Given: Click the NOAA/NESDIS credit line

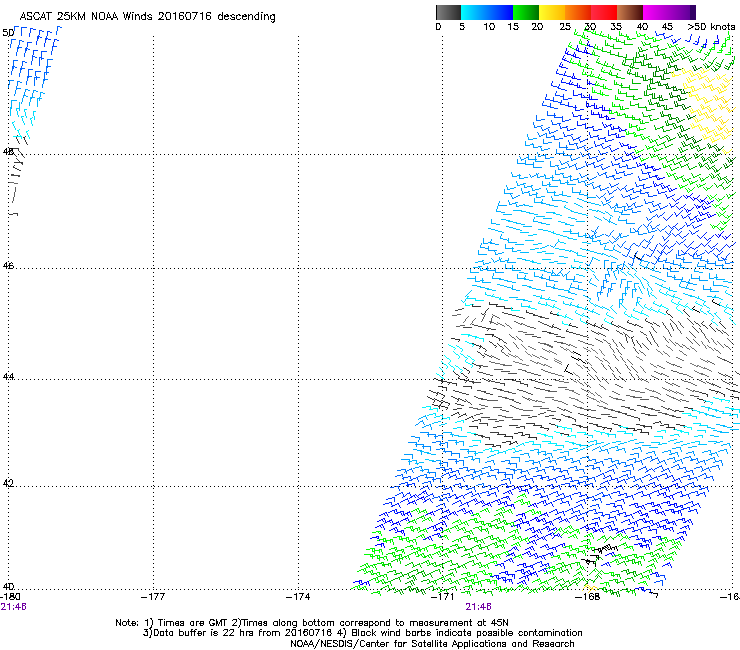Looking at the screenshot, I should (x=432, y=644).
